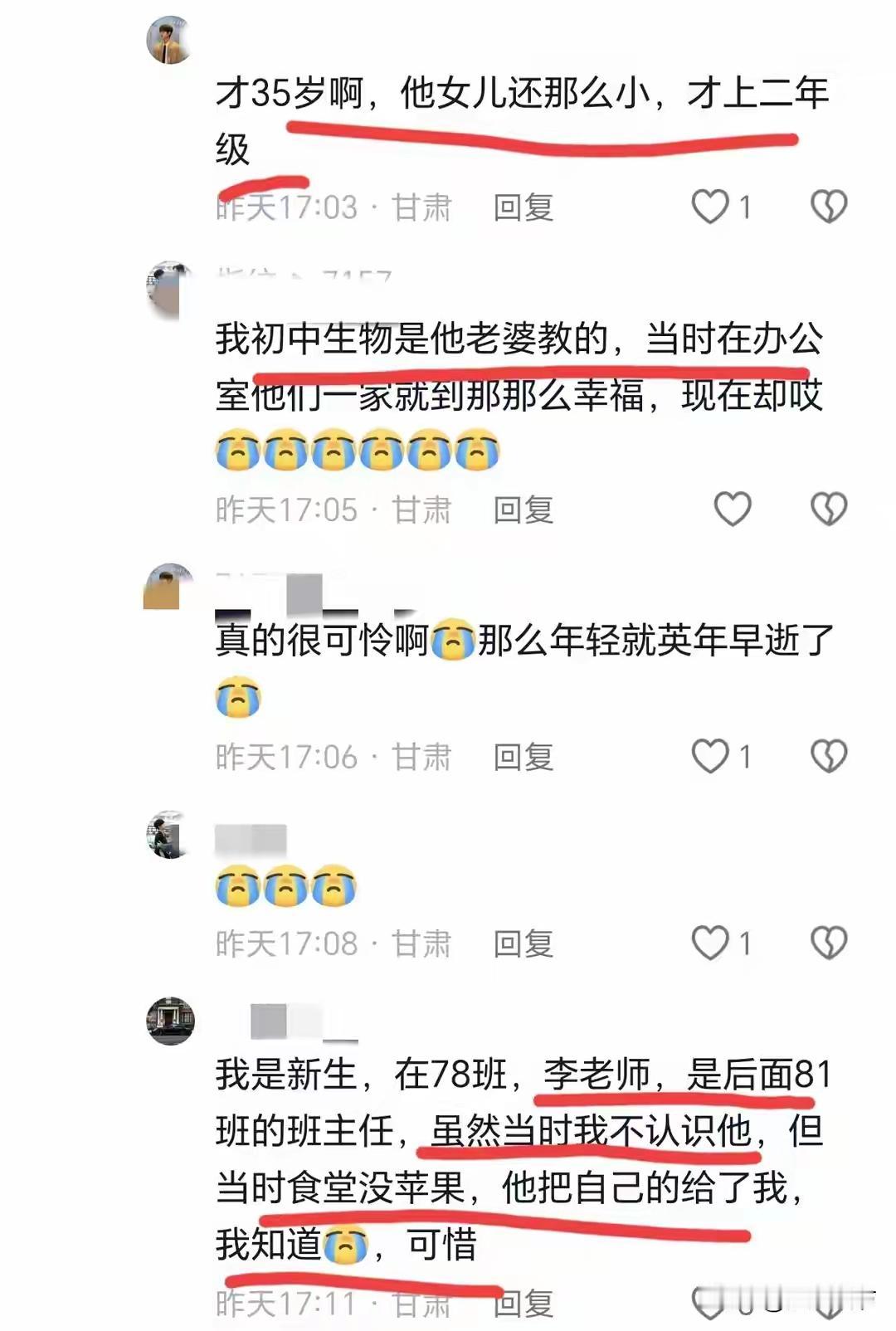Reply to the 17:08 comment
Image resolution: width=896 pixels, height=1331 pixels.
coord(523,943)
